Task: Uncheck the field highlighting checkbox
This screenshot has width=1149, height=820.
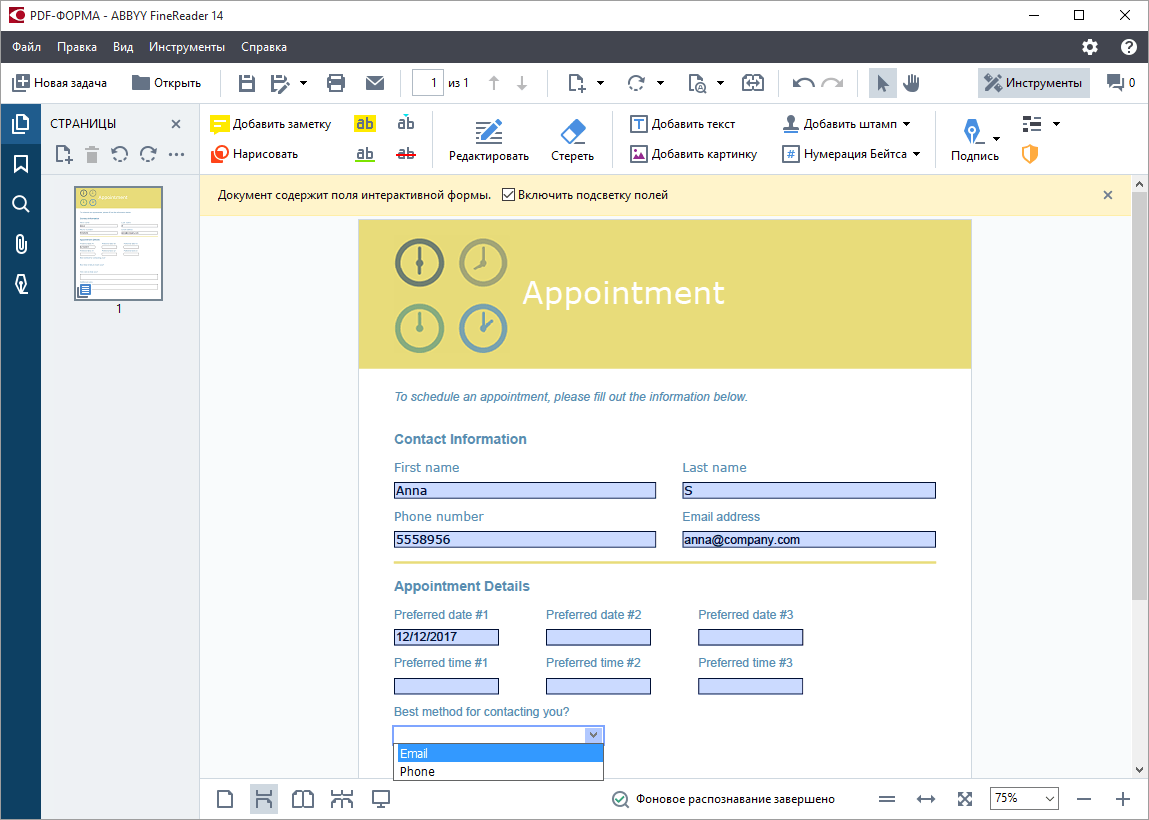Action: (x=508, y=195)
